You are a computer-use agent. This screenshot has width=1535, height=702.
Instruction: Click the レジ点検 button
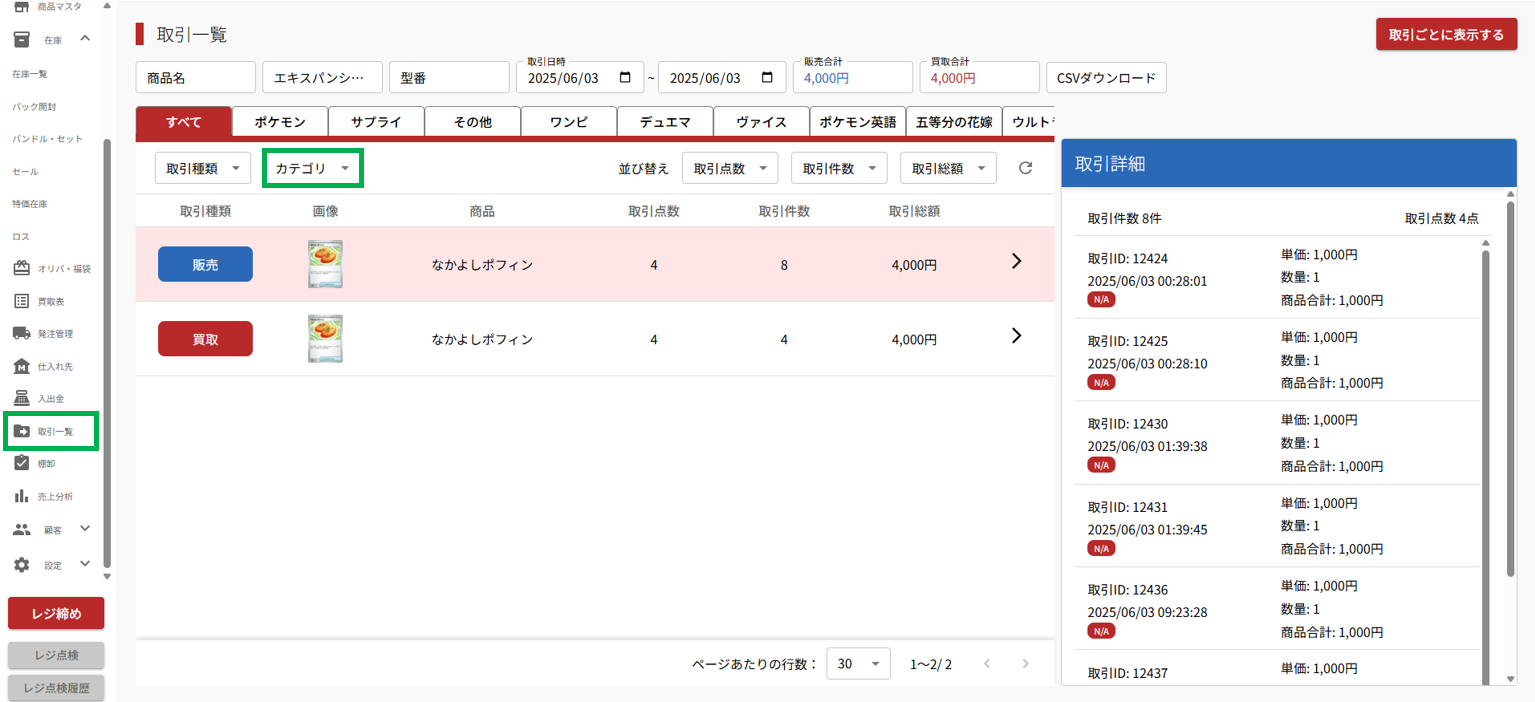click(x=56, y=656)
